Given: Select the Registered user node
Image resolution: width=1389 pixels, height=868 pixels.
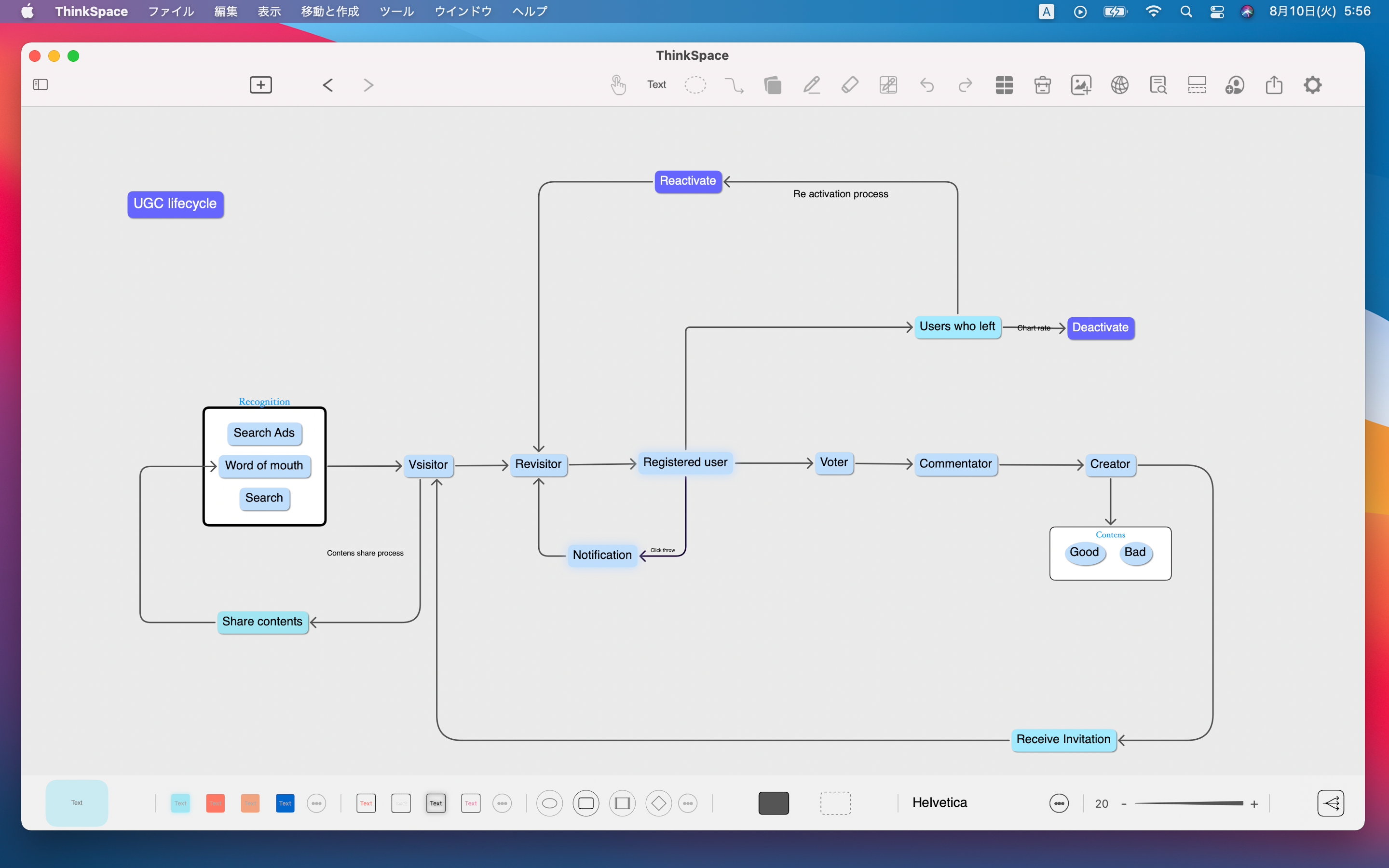Looking at the screenshot, I should [x=685, y=462].
